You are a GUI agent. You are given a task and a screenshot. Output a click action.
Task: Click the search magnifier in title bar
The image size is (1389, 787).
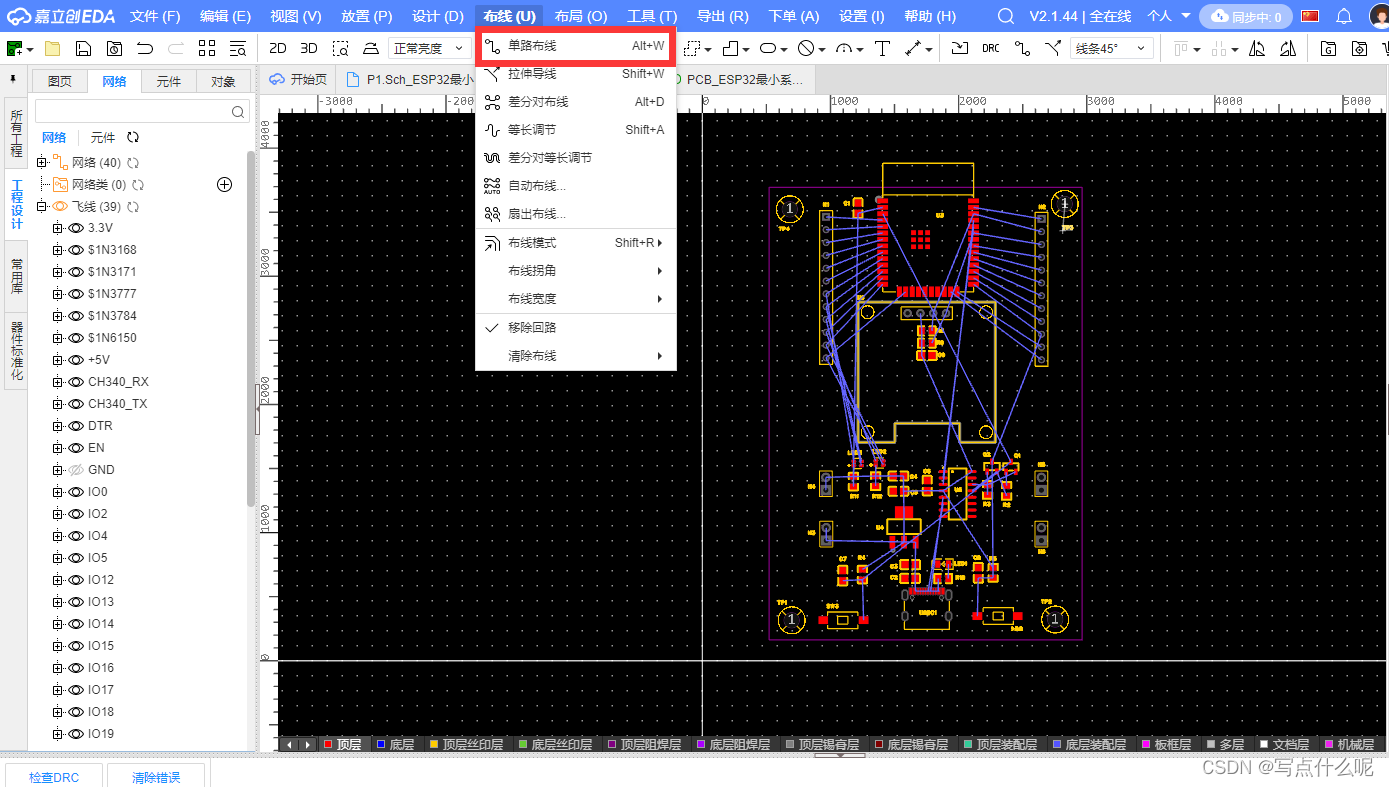(x=1006, y=16)
